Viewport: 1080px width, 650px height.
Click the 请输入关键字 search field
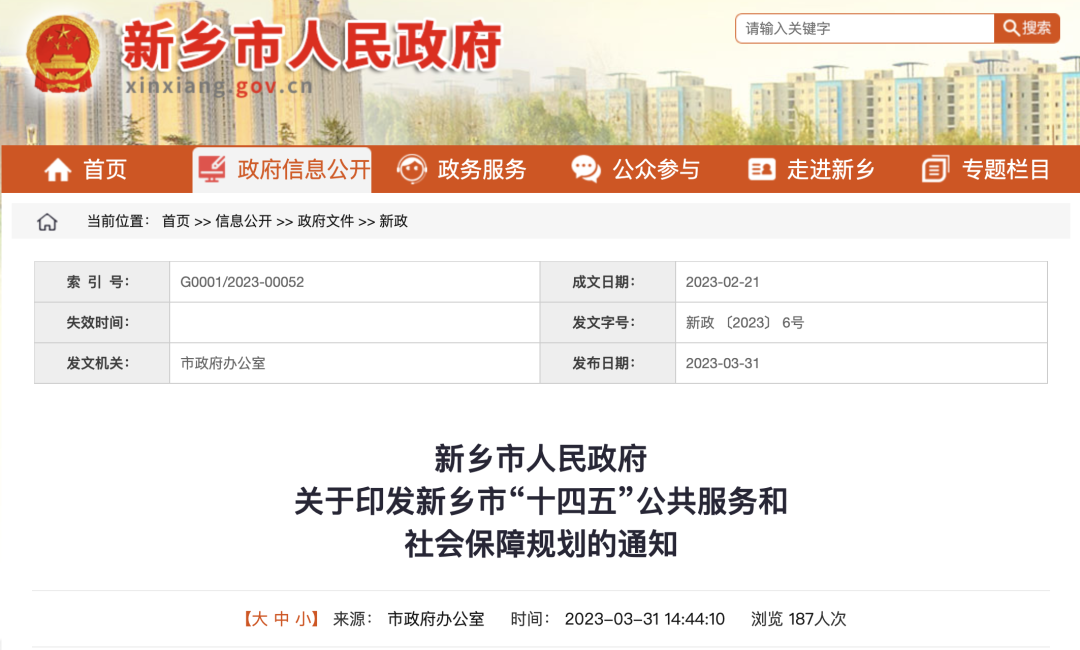click(x=865, y=28)
